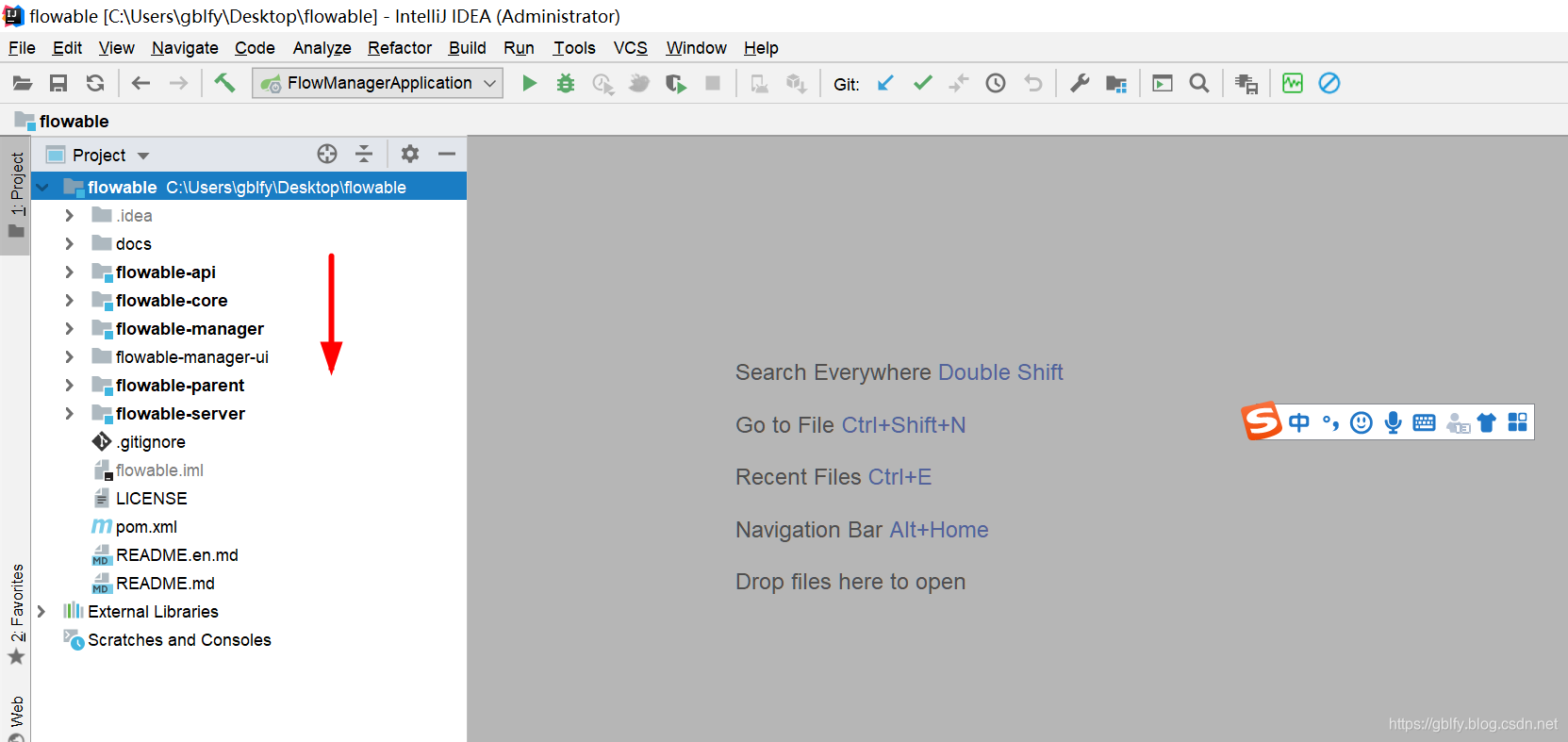The width and height of the screenshot is (1568, 742).
Task: Expand the flowable-api module
Action: (x=69, y=272)
